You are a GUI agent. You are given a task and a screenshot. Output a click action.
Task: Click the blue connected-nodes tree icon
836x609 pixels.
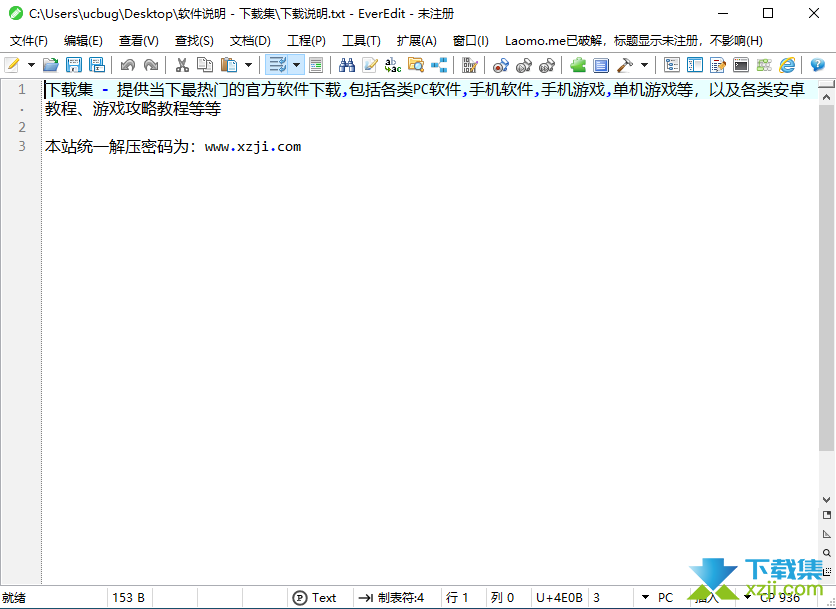pyautogui.click(x=439, y=65)
